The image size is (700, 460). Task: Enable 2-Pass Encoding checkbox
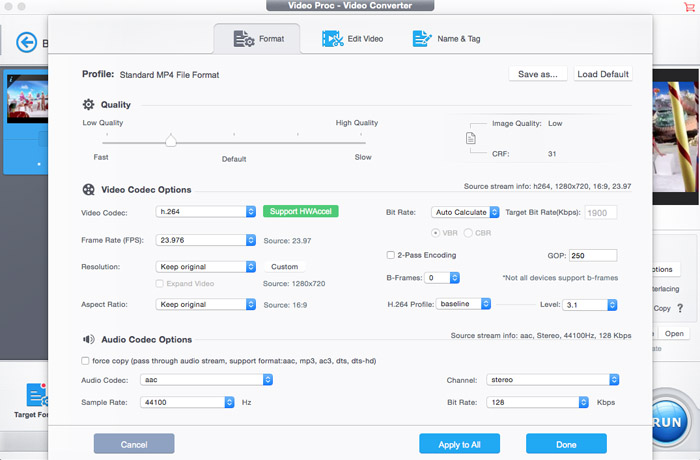[391, 255]
